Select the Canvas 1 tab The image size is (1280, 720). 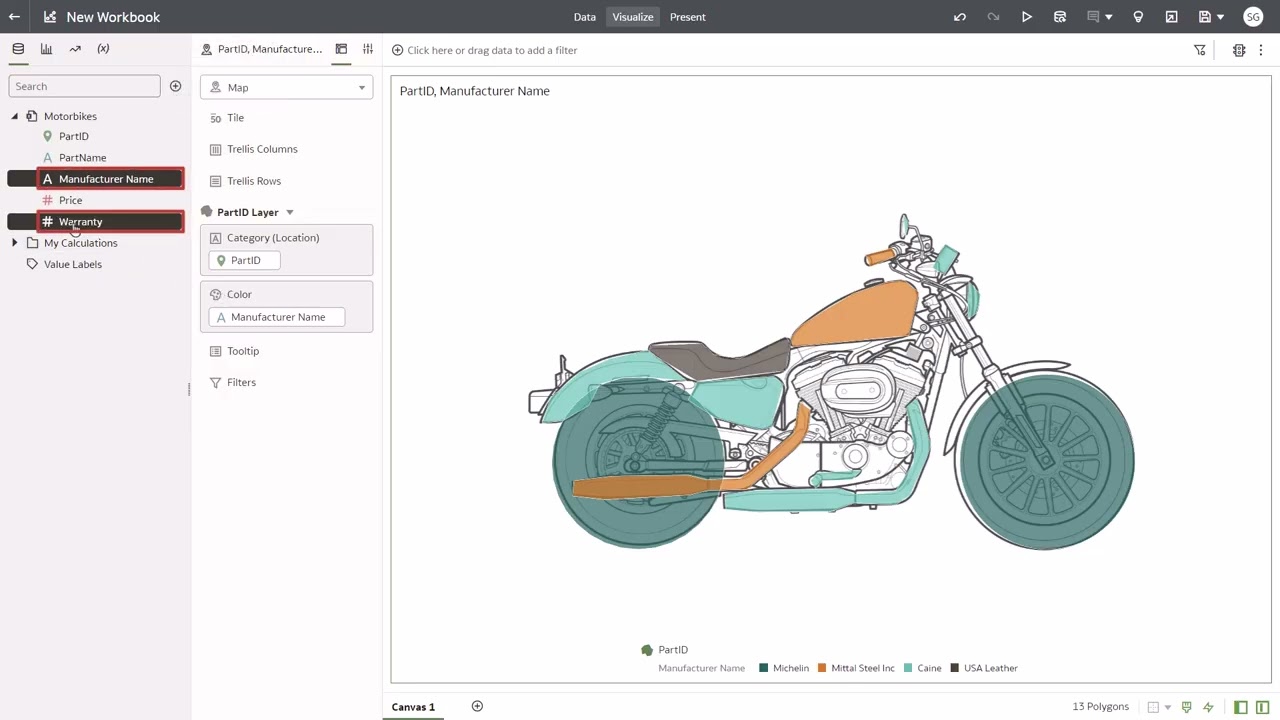413,707
